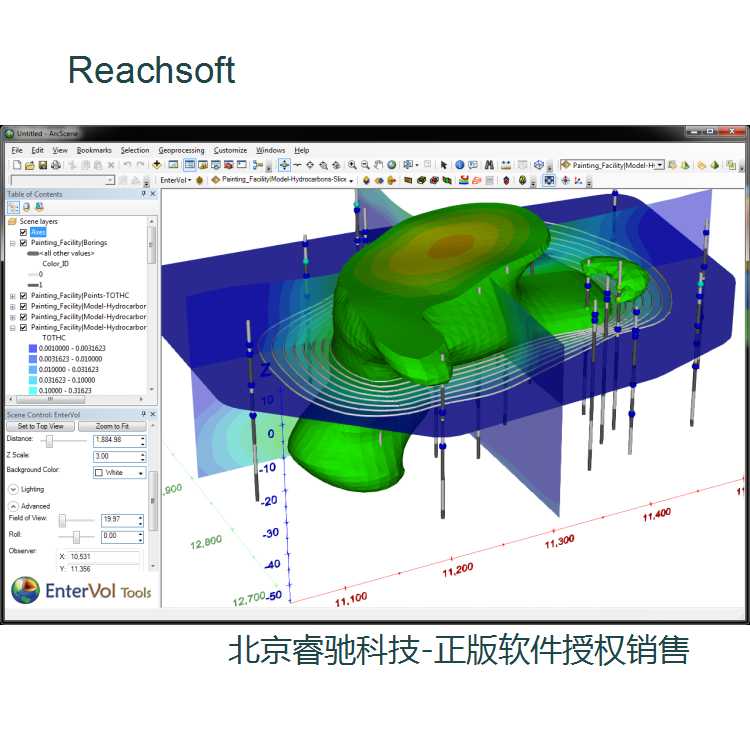
Task: Select the blue Identify tool
Action: [x=460, y=165]
